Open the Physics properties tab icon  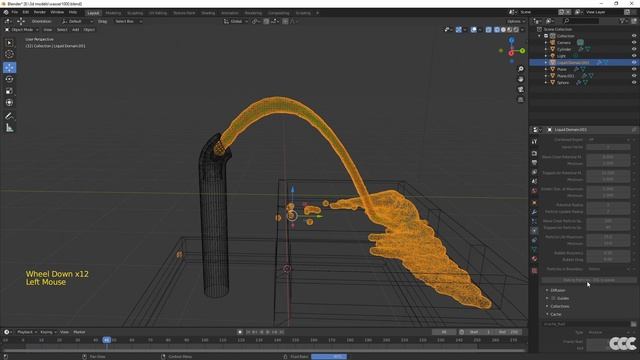[x=534, y=231]
